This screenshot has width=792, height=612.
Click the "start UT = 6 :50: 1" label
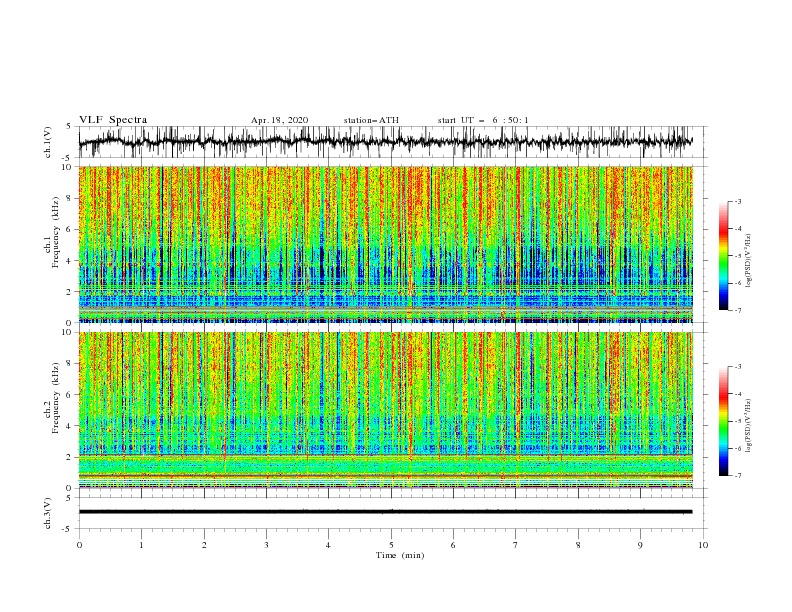(x=483, y=120)
